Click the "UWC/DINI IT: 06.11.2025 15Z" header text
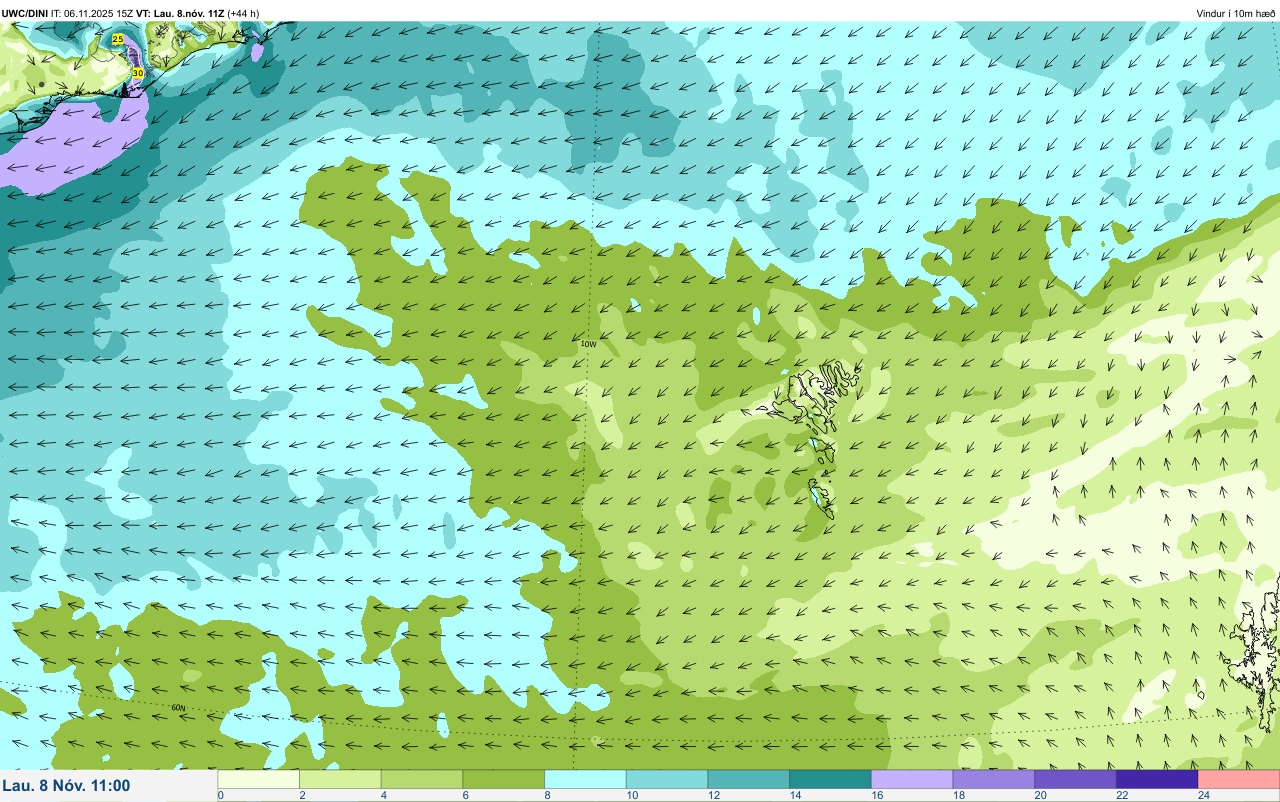The height and width of the screenshot is (802, 1280). (x=68, y=13)
